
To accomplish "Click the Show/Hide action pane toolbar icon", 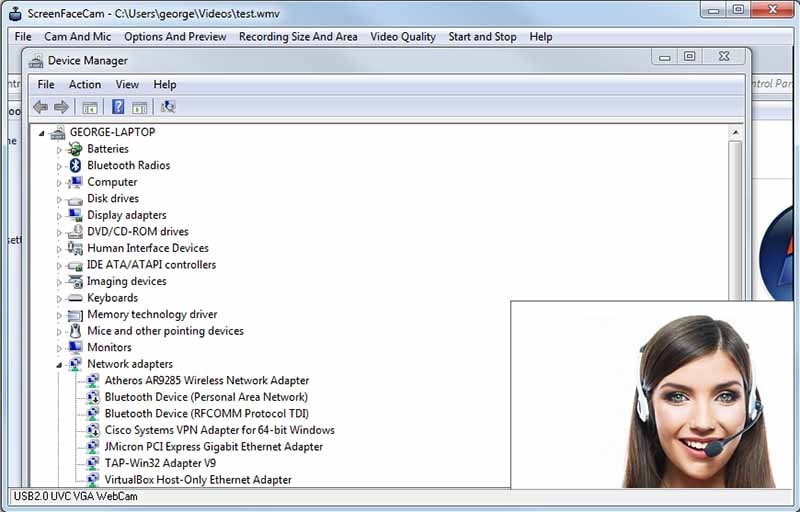I will click(x=140, y=108).
